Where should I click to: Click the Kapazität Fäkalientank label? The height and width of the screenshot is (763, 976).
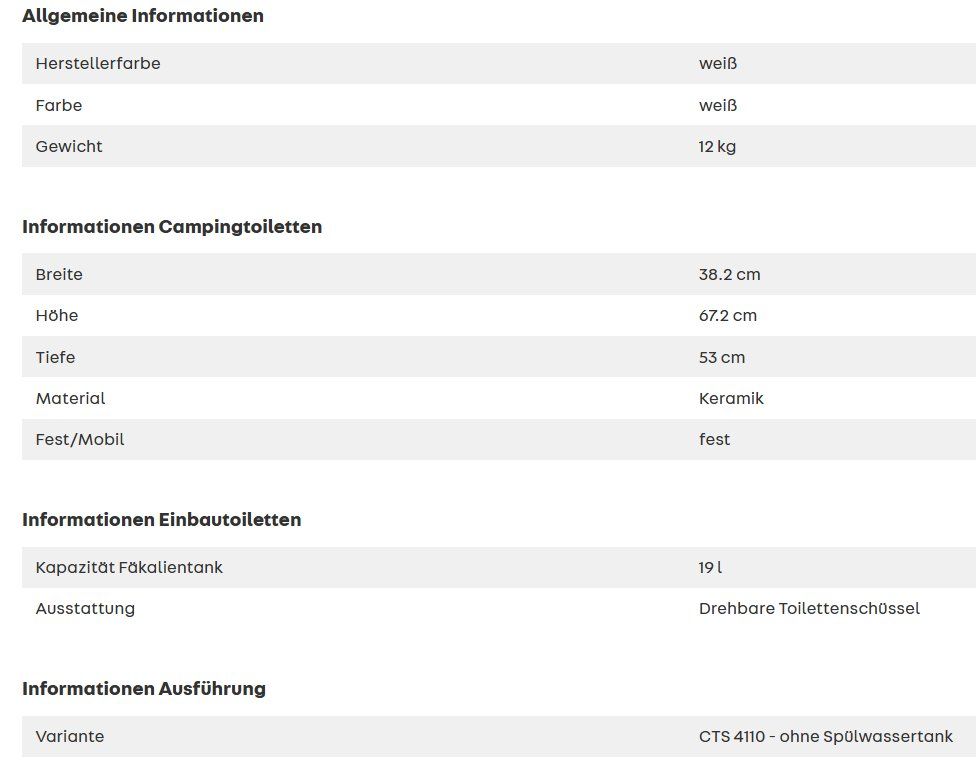pos(129,568)
